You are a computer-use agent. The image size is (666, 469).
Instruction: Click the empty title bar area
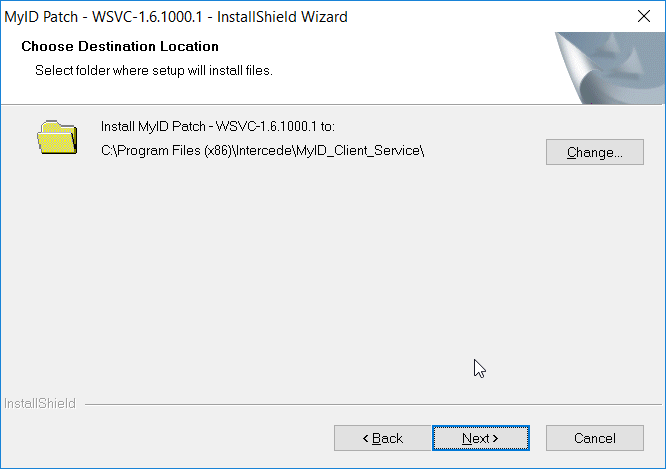point(480,17)
